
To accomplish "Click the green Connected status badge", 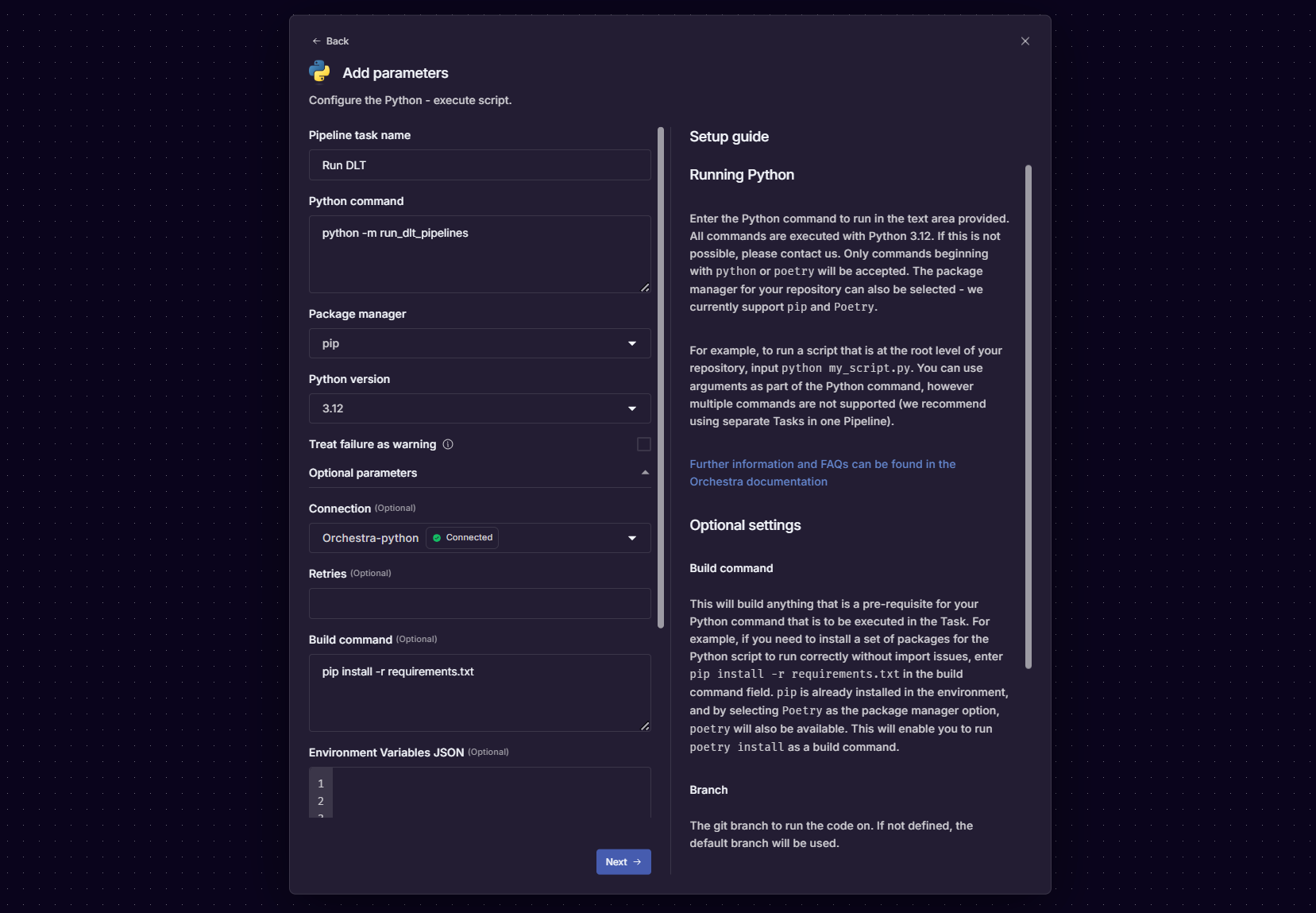I will point(462,538).
